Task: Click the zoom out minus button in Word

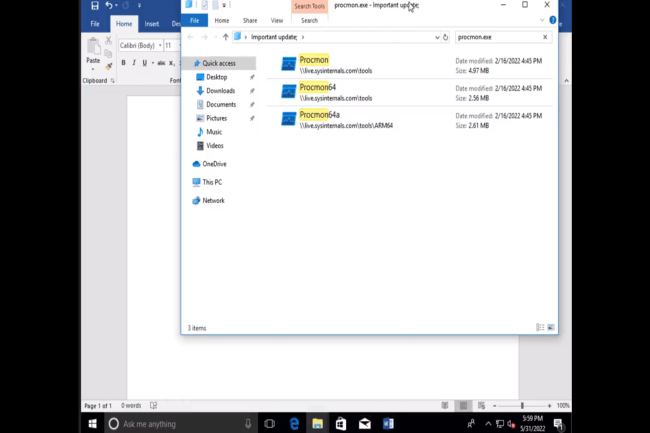Action: [495, 406]
